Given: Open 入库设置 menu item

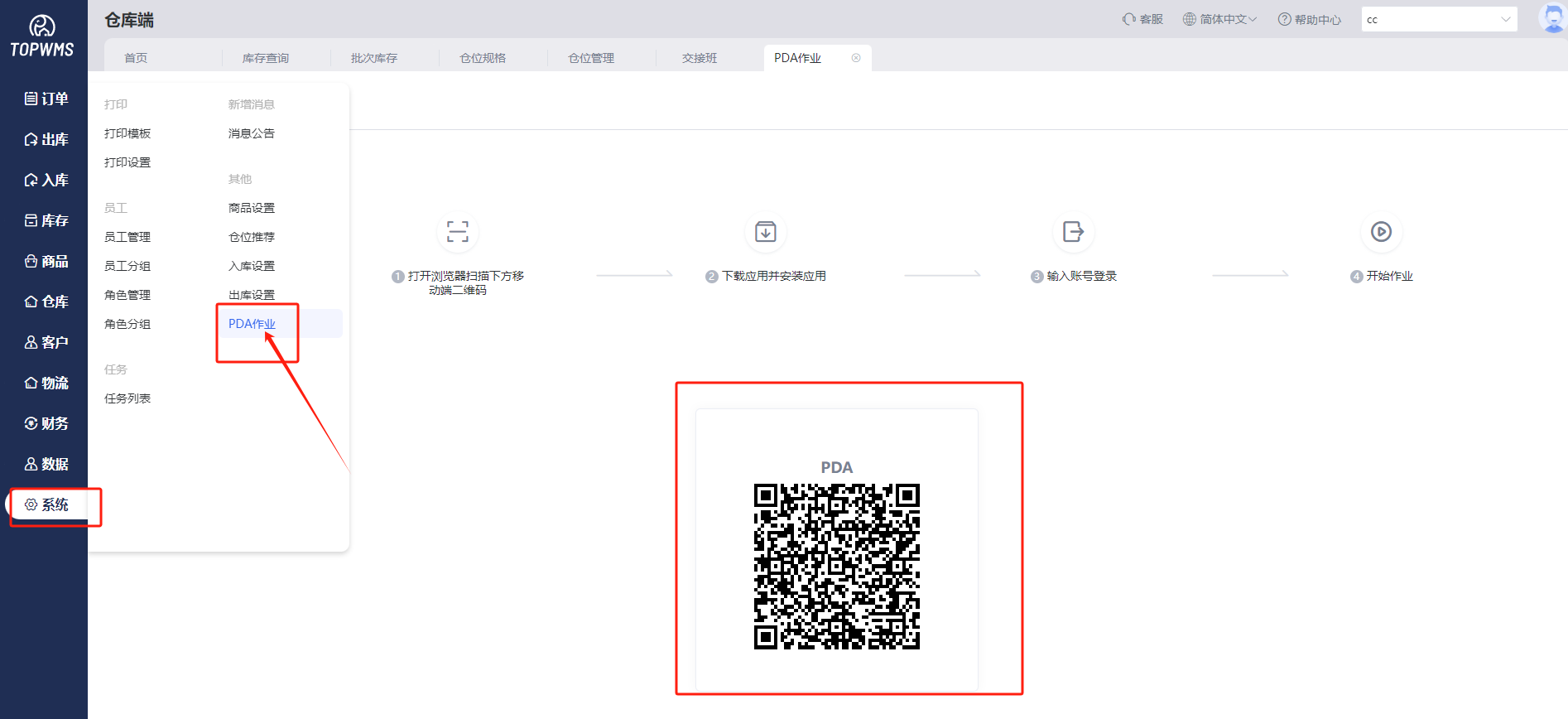Looking at the screenshot, I should (x=252, y=266).
